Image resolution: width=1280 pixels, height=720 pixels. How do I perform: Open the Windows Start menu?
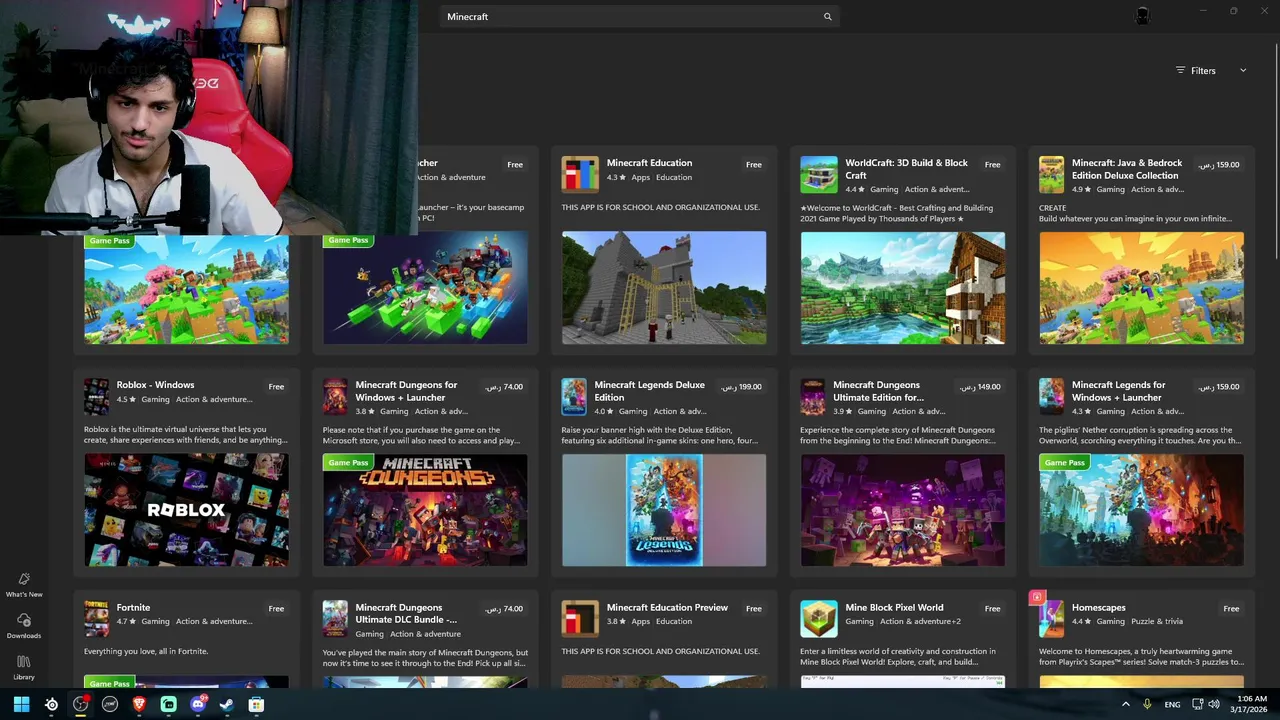[x=22, y=704]
